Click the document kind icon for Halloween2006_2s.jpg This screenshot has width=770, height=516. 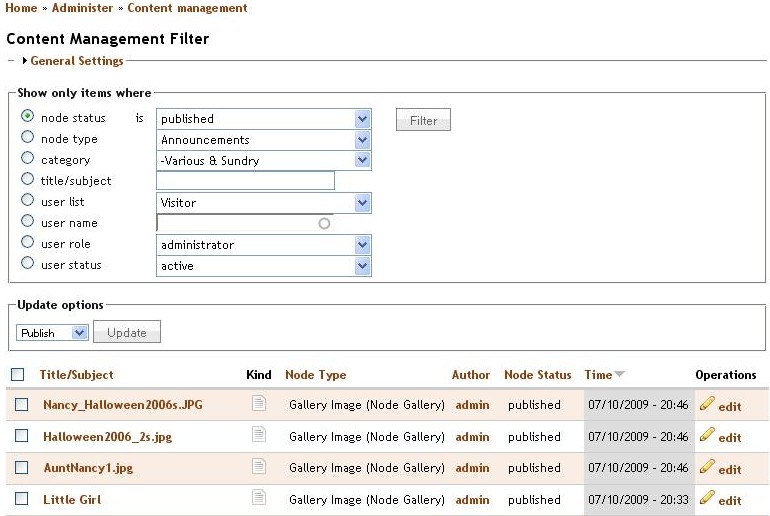click(259, 435)
